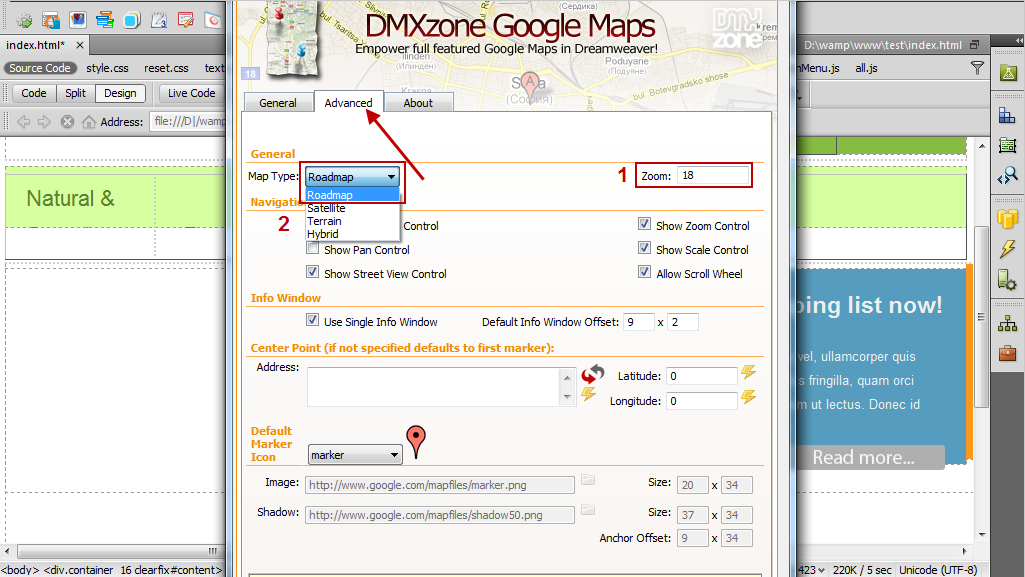Choose Satellite from Map Type list
1025x577 pixels.
pos(352,208)
